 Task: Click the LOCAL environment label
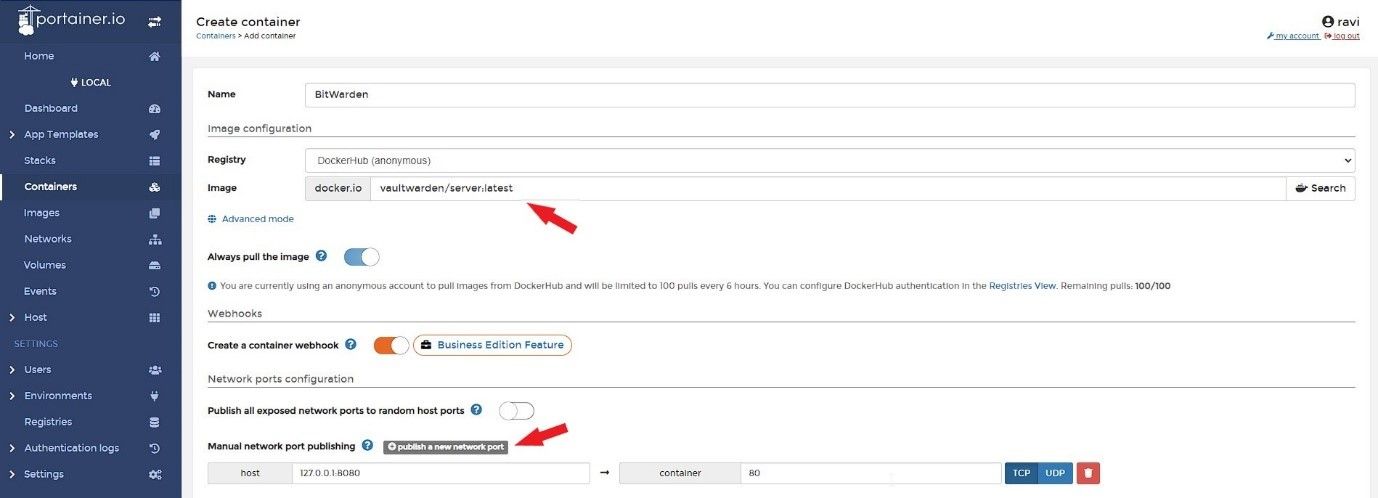coord(91,82)
